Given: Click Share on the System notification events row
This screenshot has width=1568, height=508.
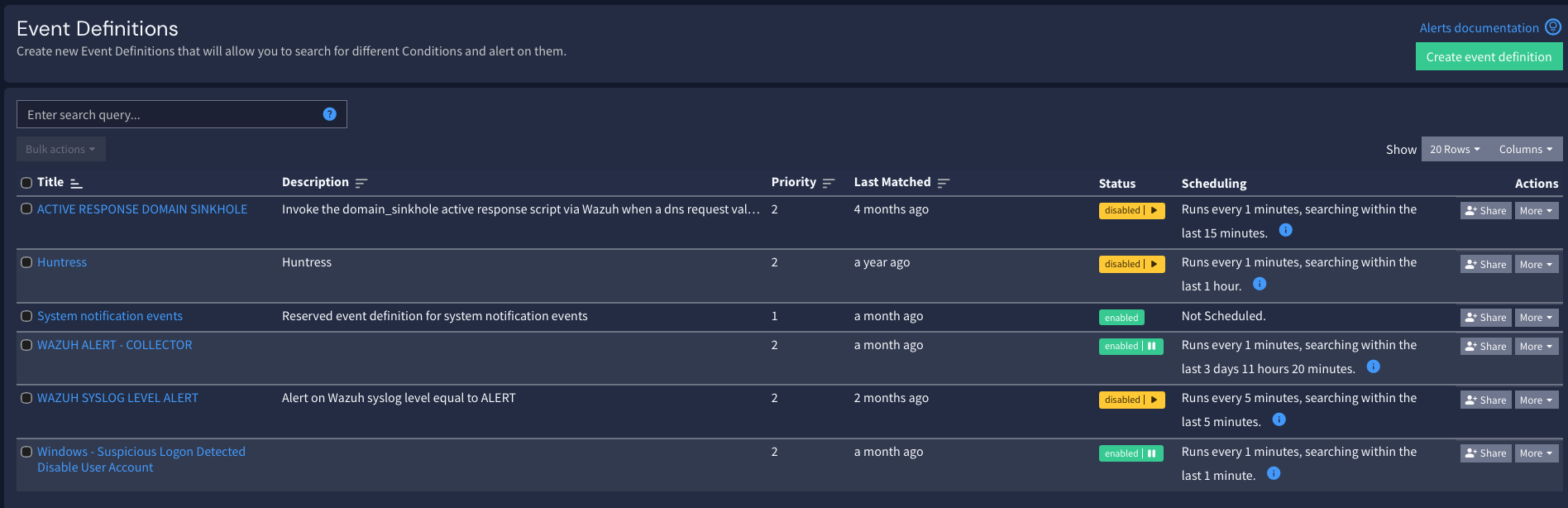Looking at the screenshot, I should [1485, 317].
